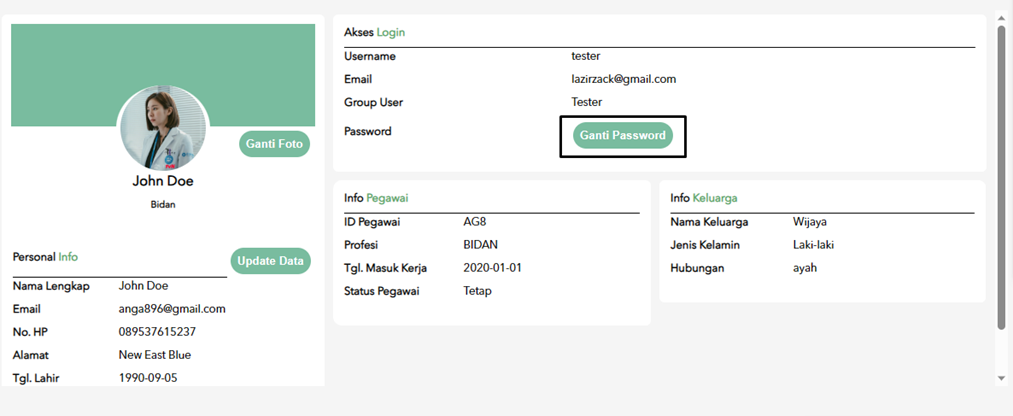Screen dimensions: 1013x416
Task: Click the anga896@gmail.com email value
Action: pyautogui.click(x=172, y=309)
